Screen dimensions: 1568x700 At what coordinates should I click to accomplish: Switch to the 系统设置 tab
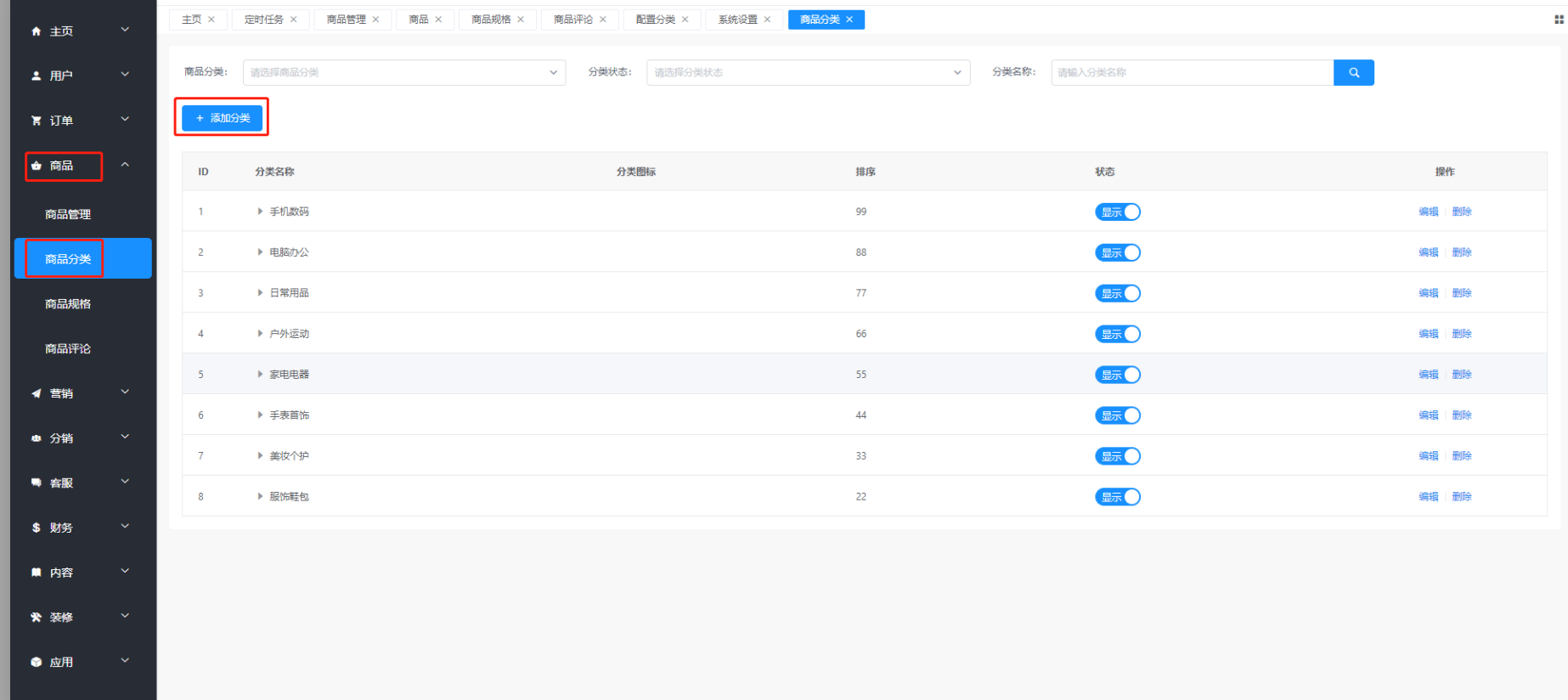click(737, 20)
